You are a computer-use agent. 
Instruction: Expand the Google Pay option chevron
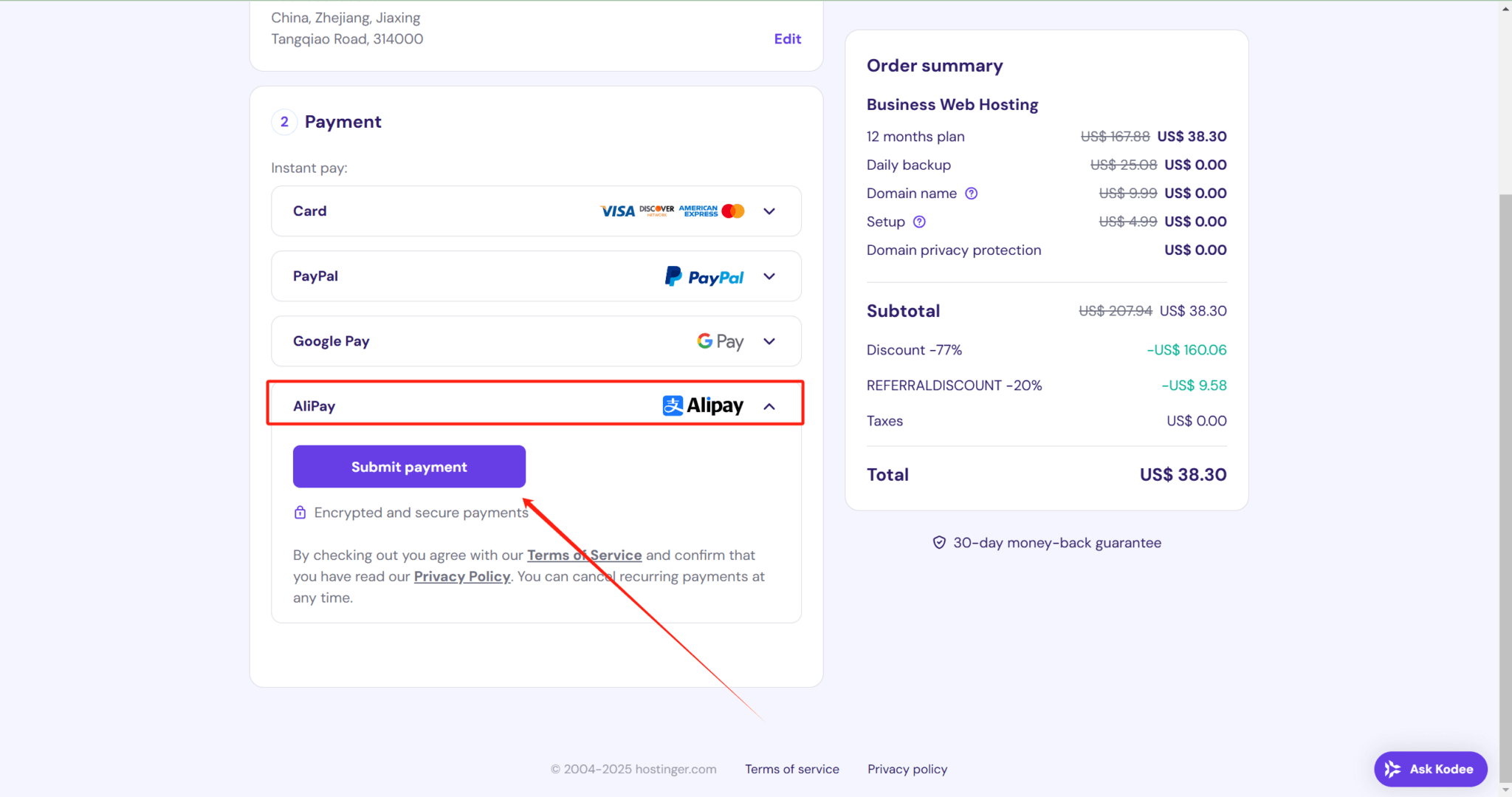[769, 341]
